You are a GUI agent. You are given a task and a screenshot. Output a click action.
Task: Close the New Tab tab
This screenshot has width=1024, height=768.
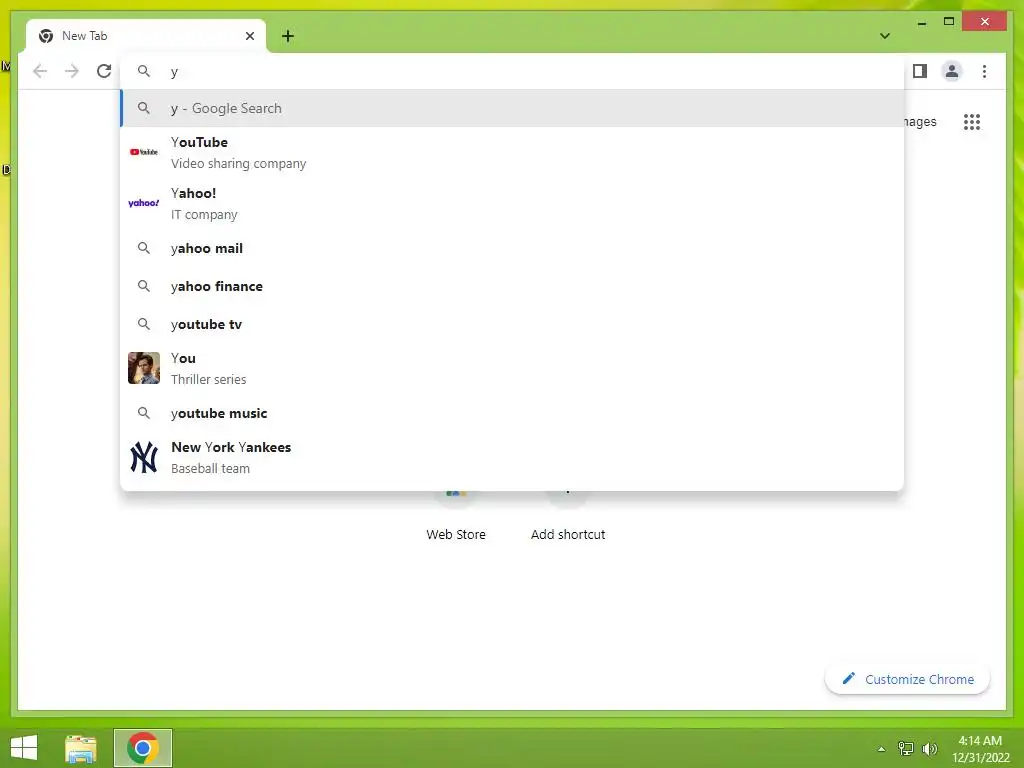point(249,36)
